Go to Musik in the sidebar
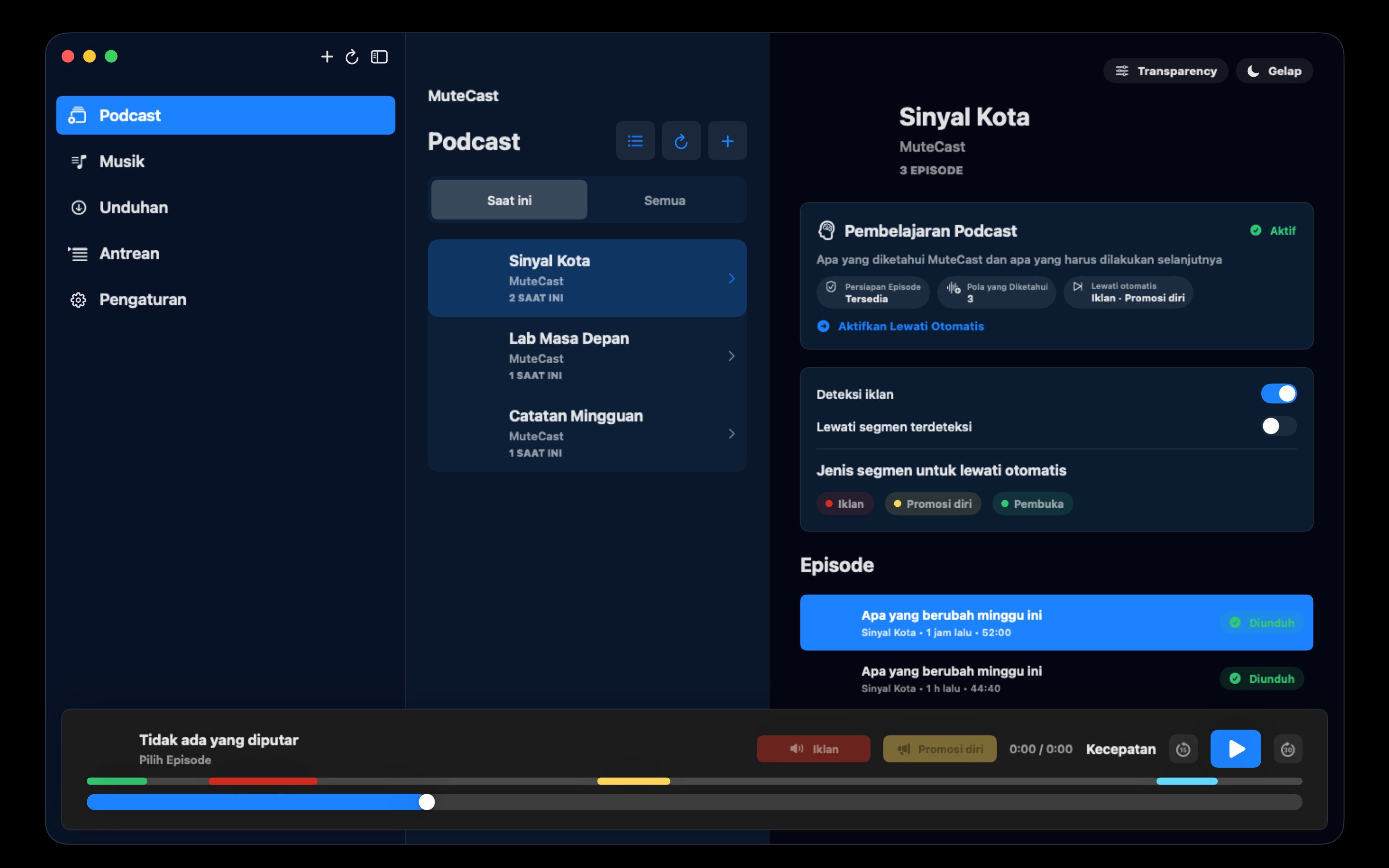 [x=225, y=162]
